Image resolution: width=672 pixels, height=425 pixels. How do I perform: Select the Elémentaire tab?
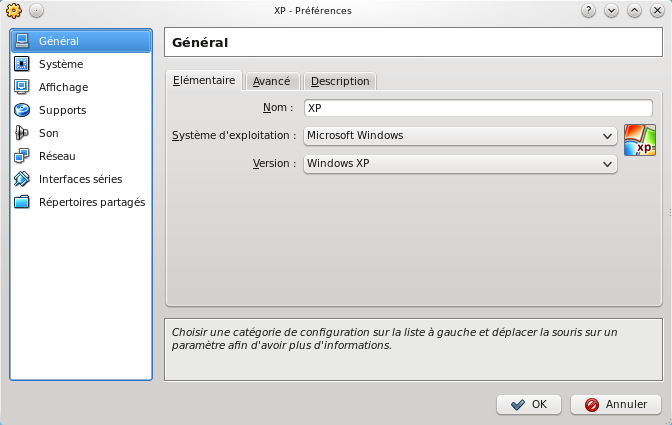pos(204,80)
